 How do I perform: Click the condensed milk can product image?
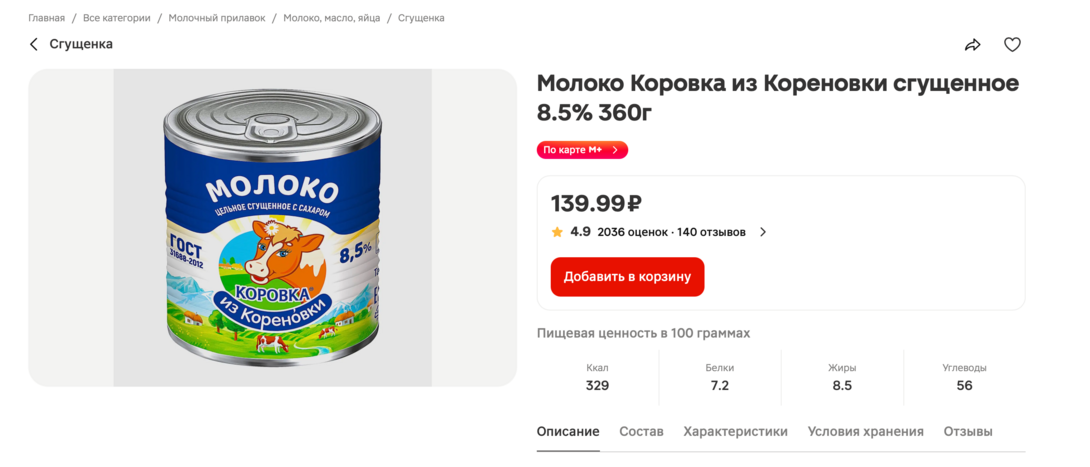click(272, 228)
